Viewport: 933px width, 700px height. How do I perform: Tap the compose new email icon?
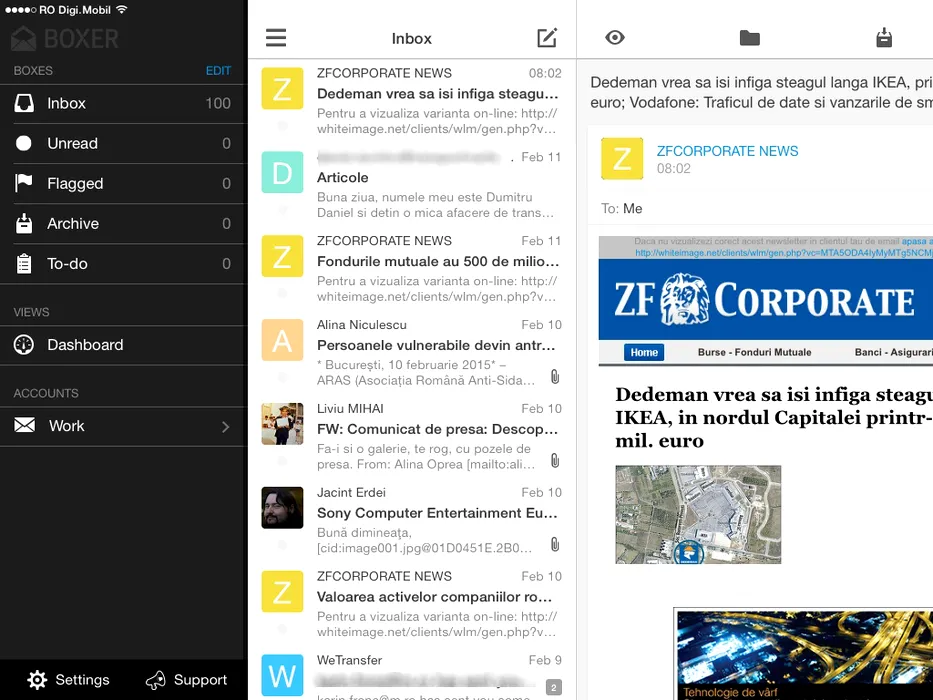tap(547, 38)
